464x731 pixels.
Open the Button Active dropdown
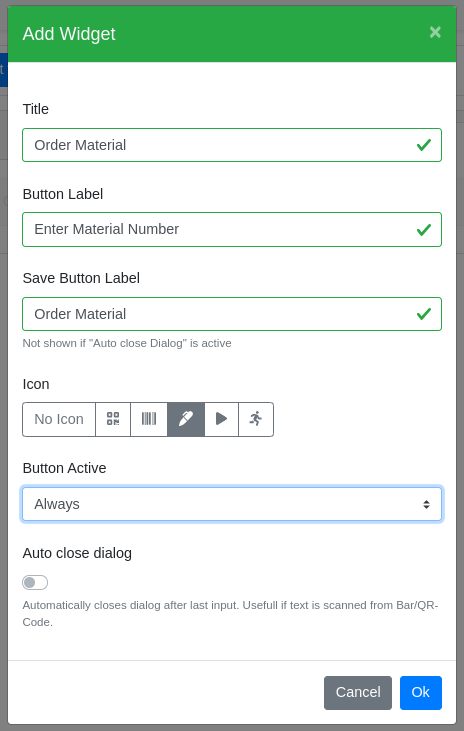tap(232, 504)
